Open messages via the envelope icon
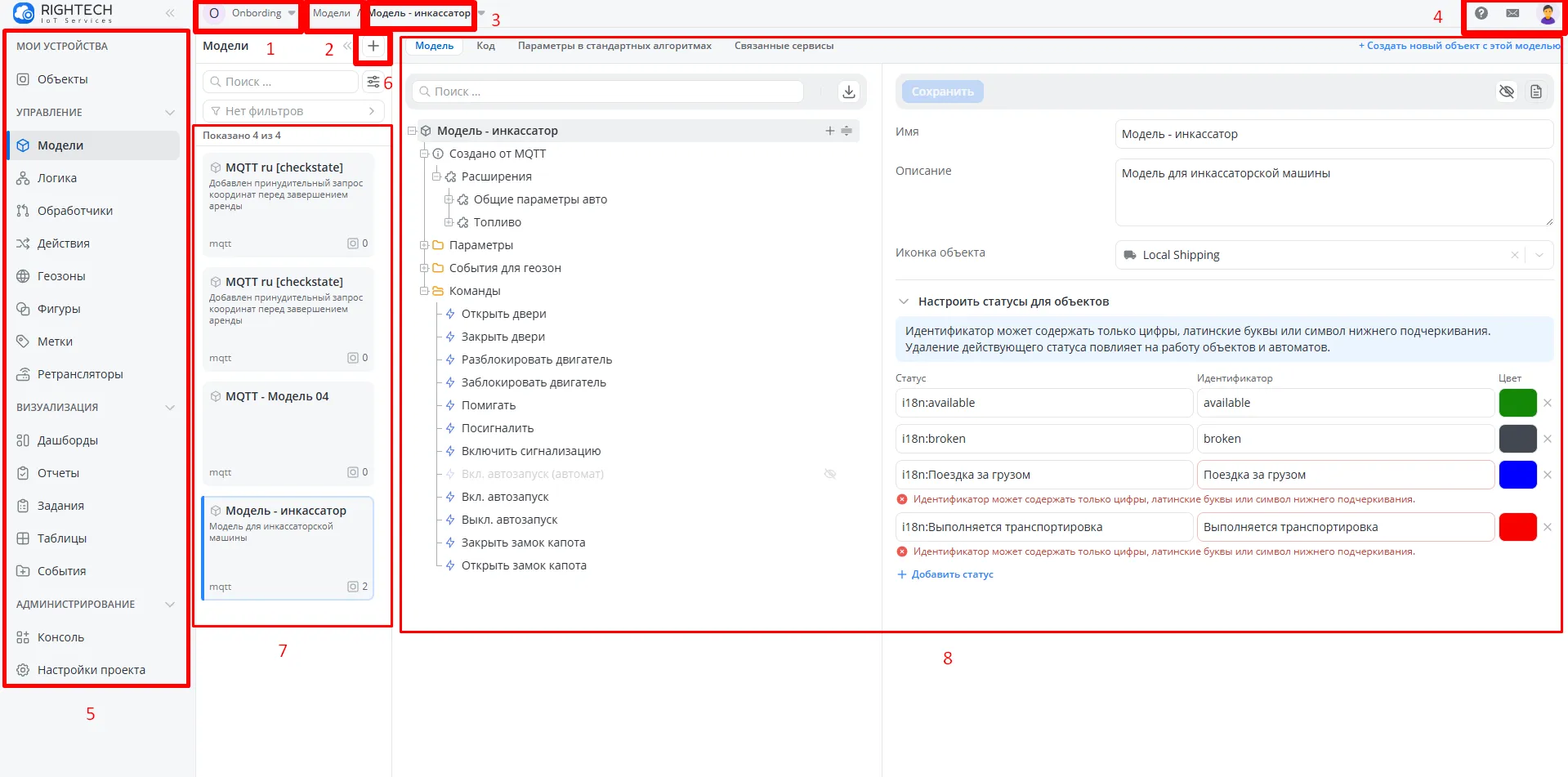Image resolution: width=1568 pixels, height=777 pixels. (1513, 13)
